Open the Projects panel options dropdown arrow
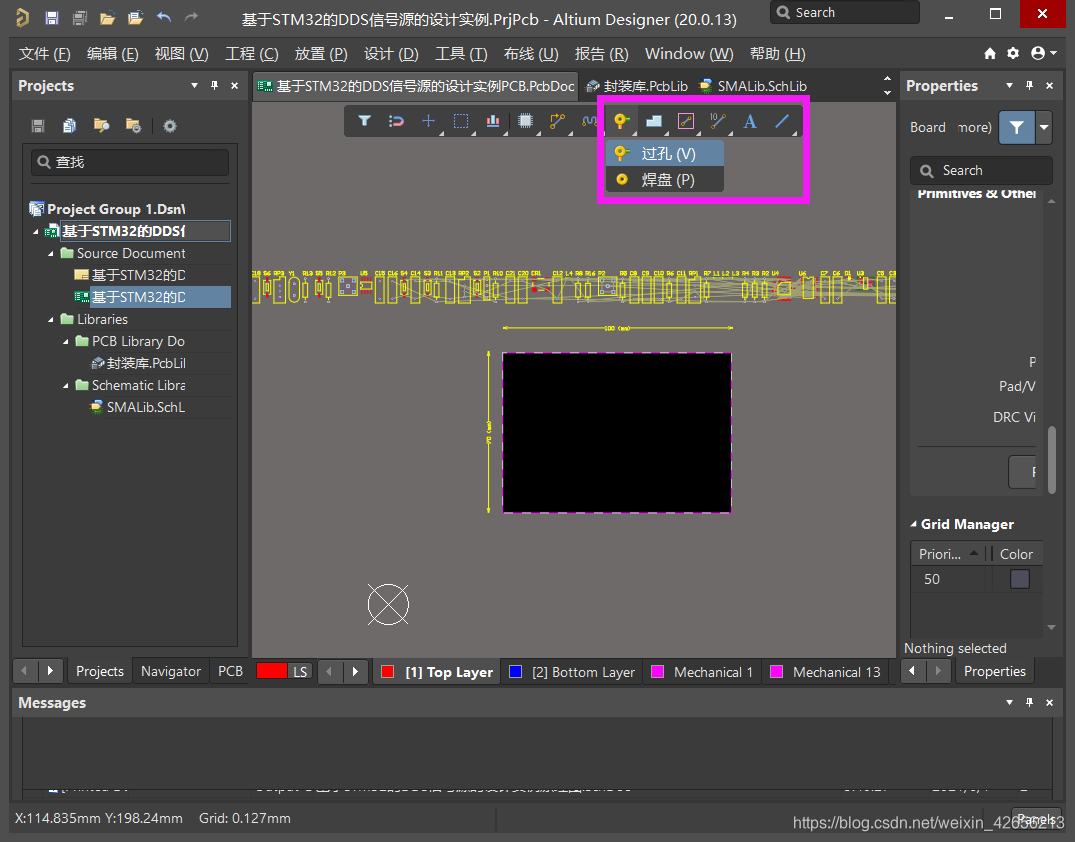Viewport: 1075px width, 842px height. pyautogui.click(x=195, y=86)
